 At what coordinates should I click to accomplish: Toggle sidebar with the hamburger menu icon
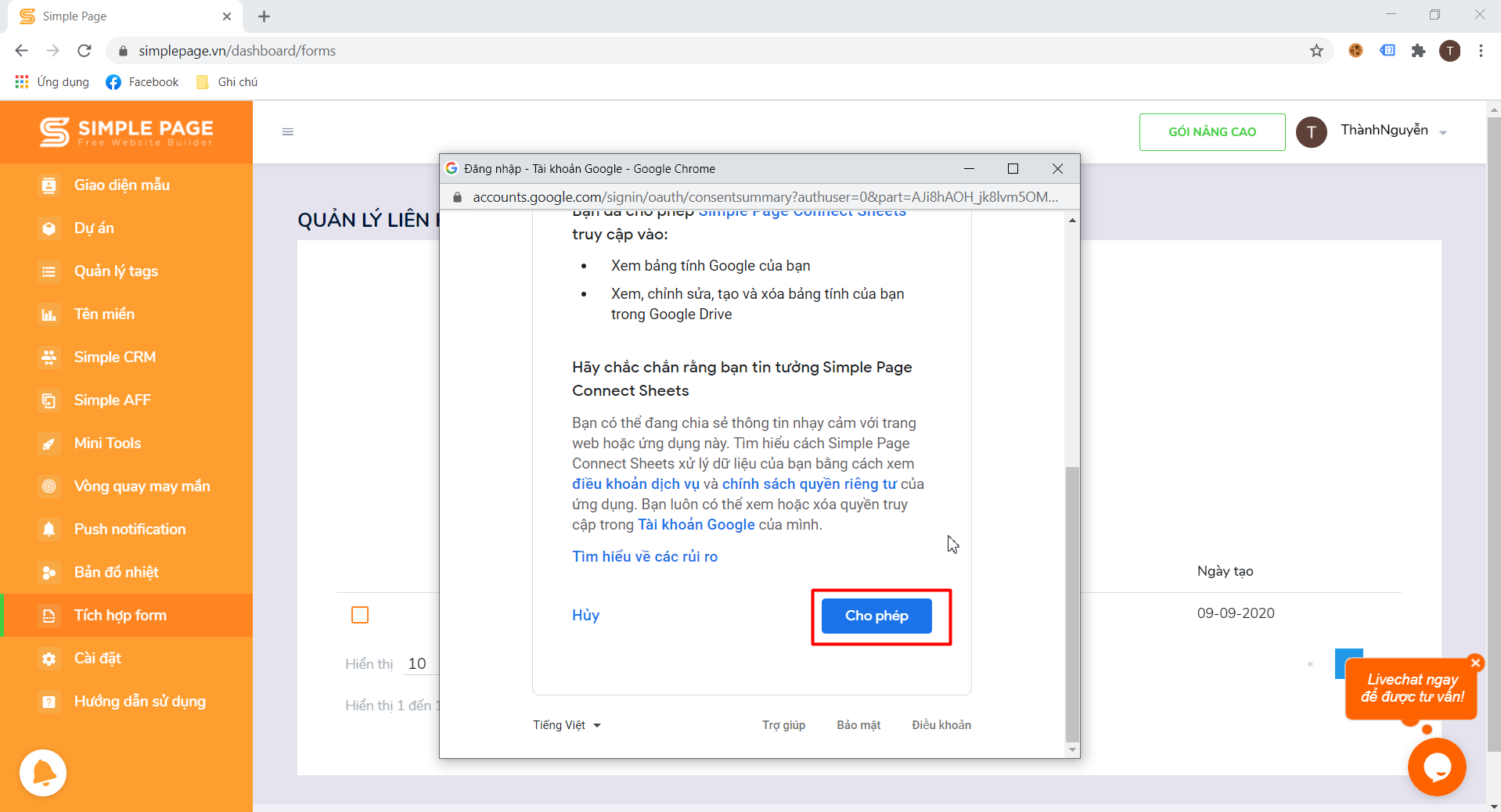pos(288,131)
